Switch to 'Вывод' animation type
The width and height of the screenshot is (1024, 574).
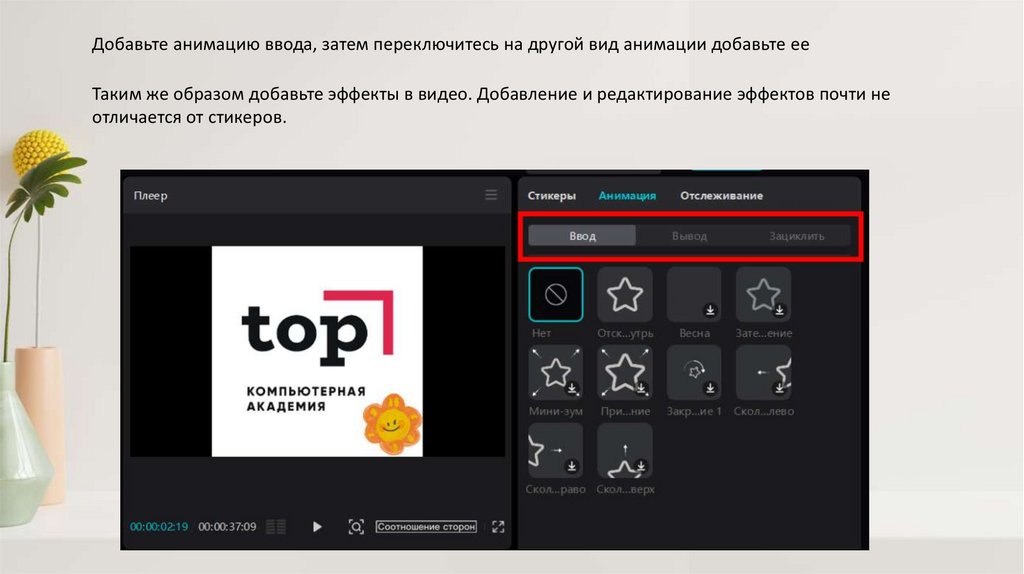point(690,236)
